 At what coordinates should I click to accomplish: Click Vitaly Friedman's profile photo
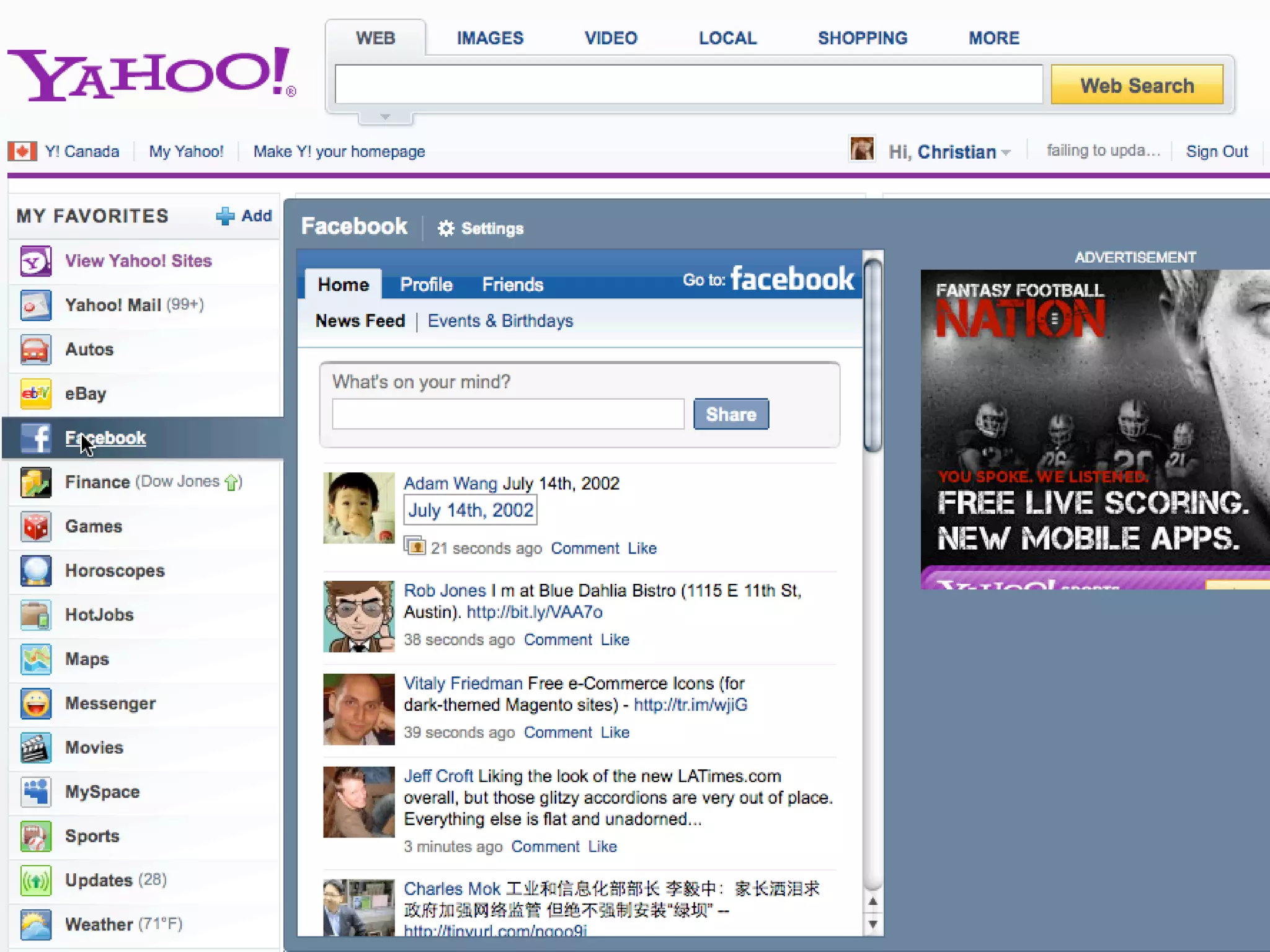tap(358, 709)
